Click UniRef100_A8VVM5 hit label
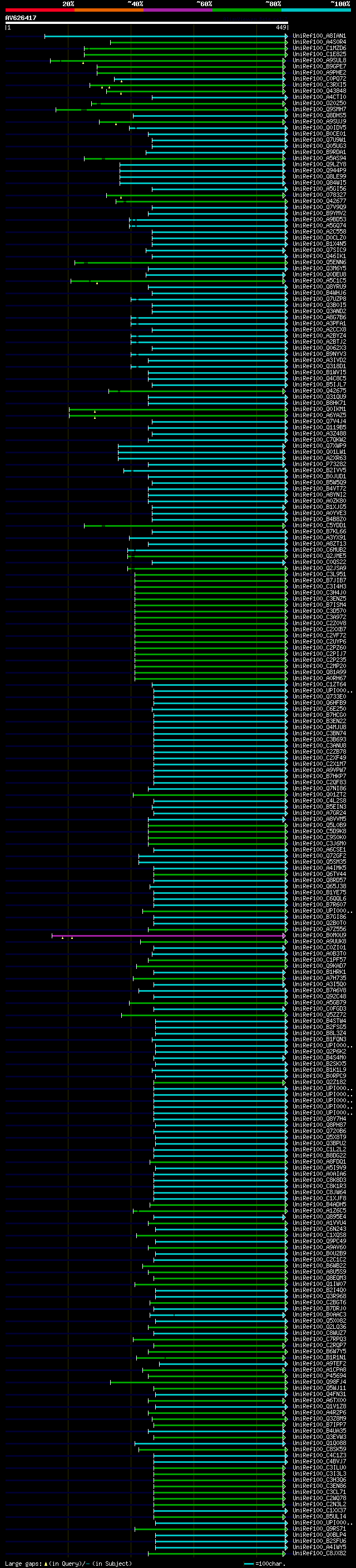This screenshot has height=1568, width=356. click(x=319, y=819)
